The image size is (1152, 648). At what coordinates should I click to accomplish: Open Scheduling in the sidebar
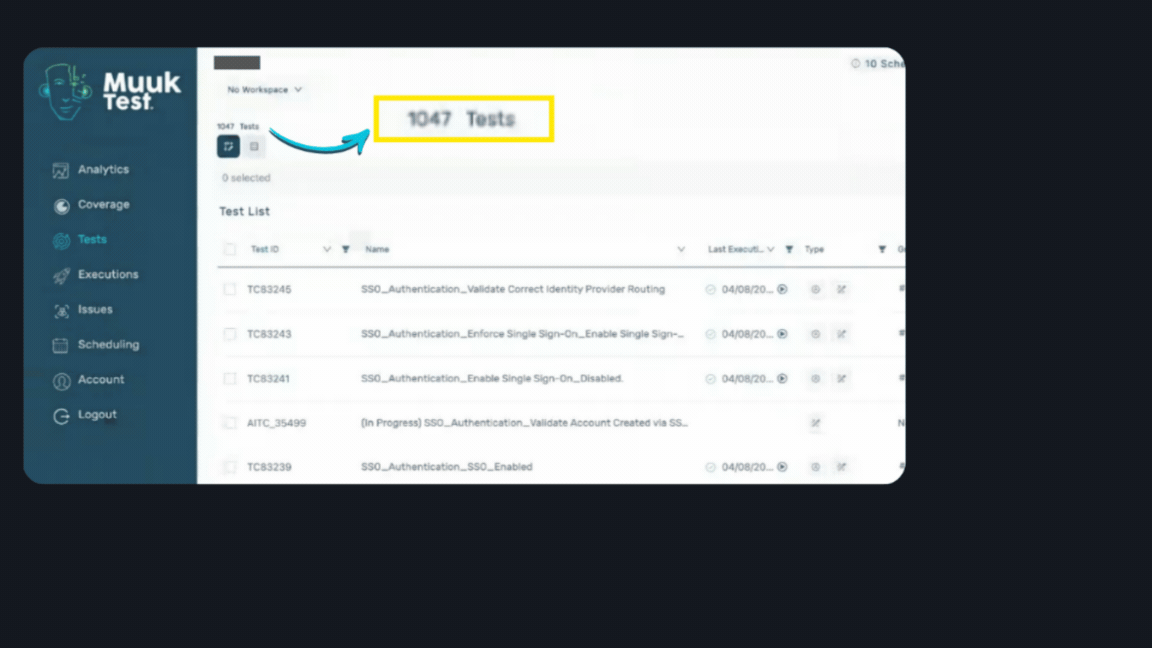[x=108, y=345]
